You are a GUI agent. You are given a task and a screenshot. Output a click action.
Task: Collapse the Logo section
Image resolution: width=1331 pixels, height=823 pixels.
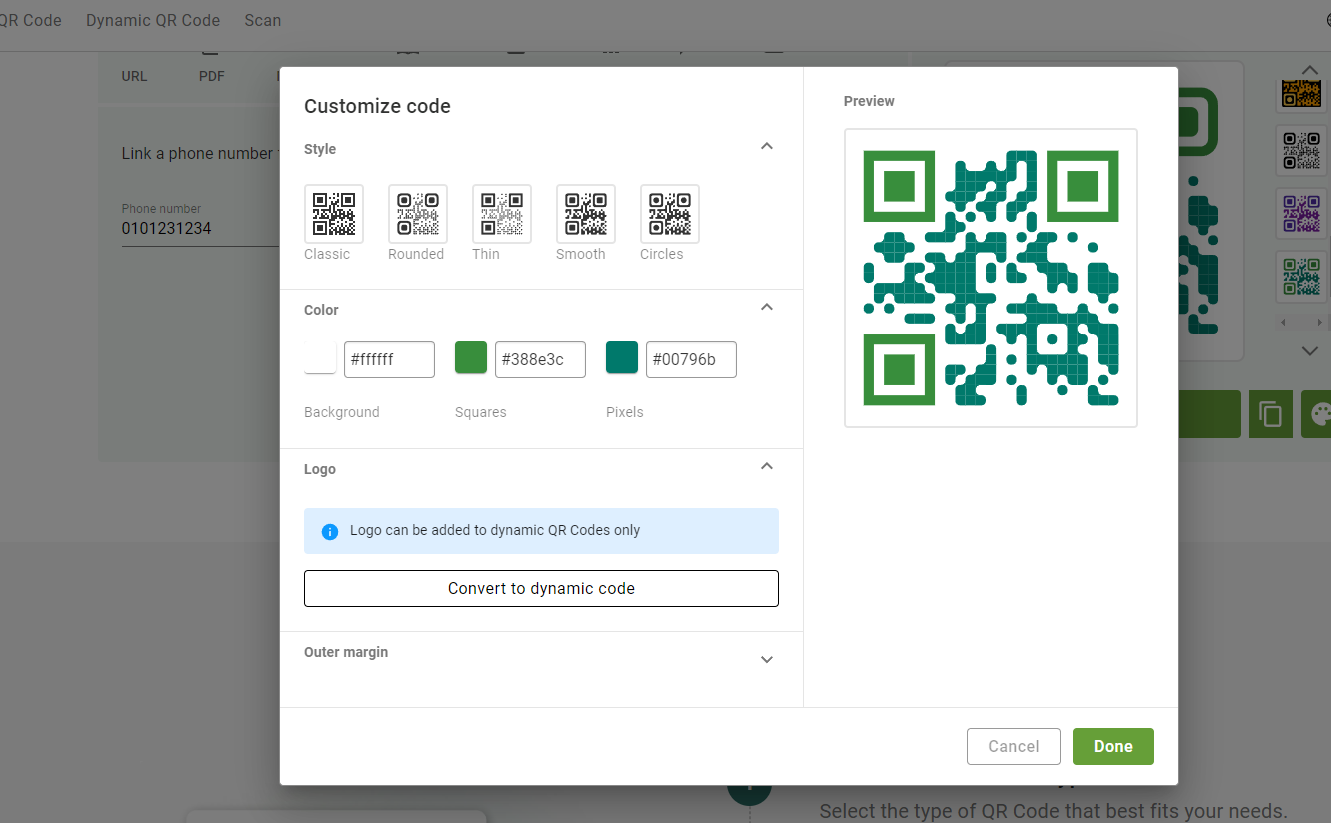(x=767, y=466)
